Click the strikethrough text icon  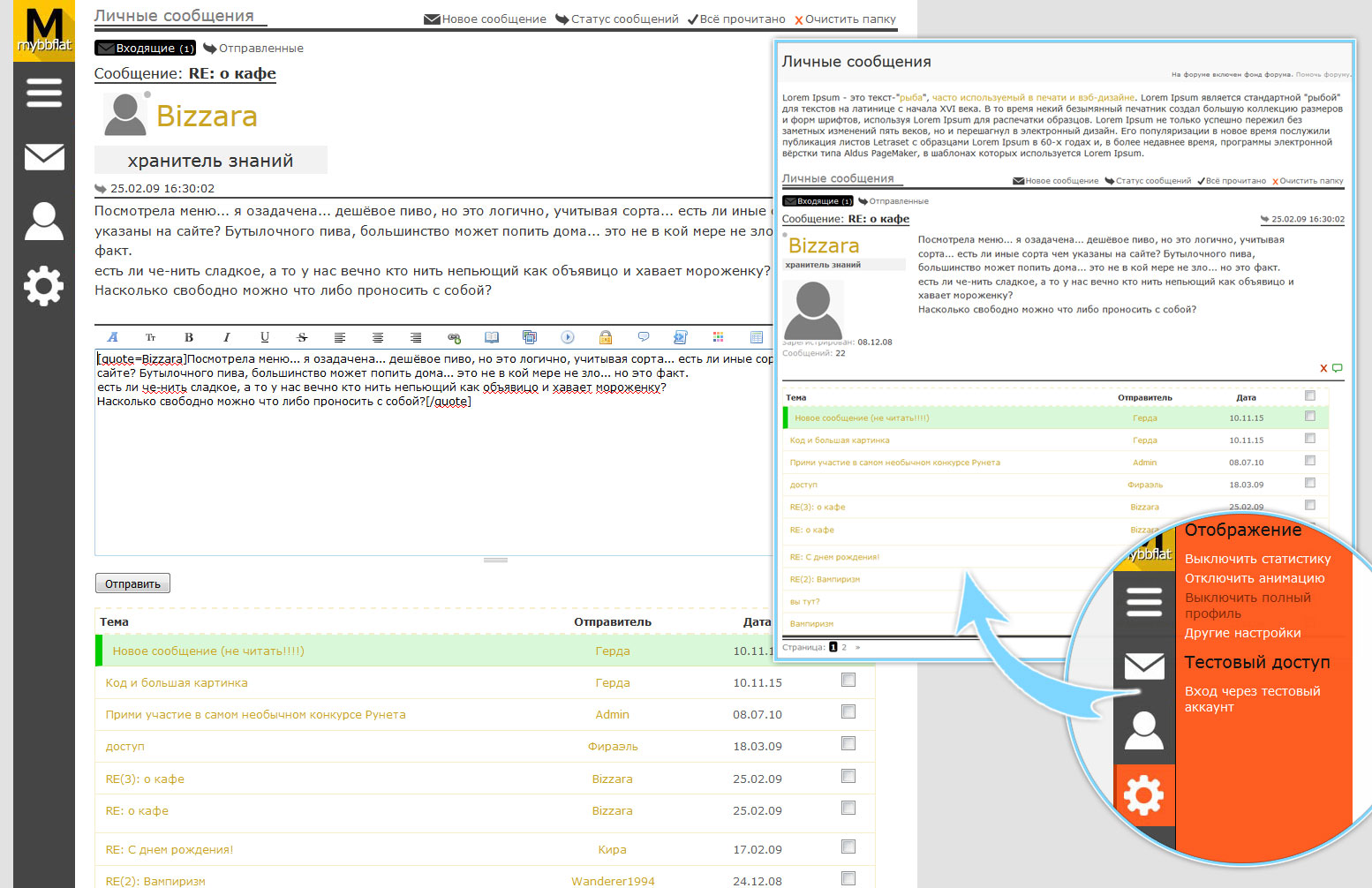(302, 337)
